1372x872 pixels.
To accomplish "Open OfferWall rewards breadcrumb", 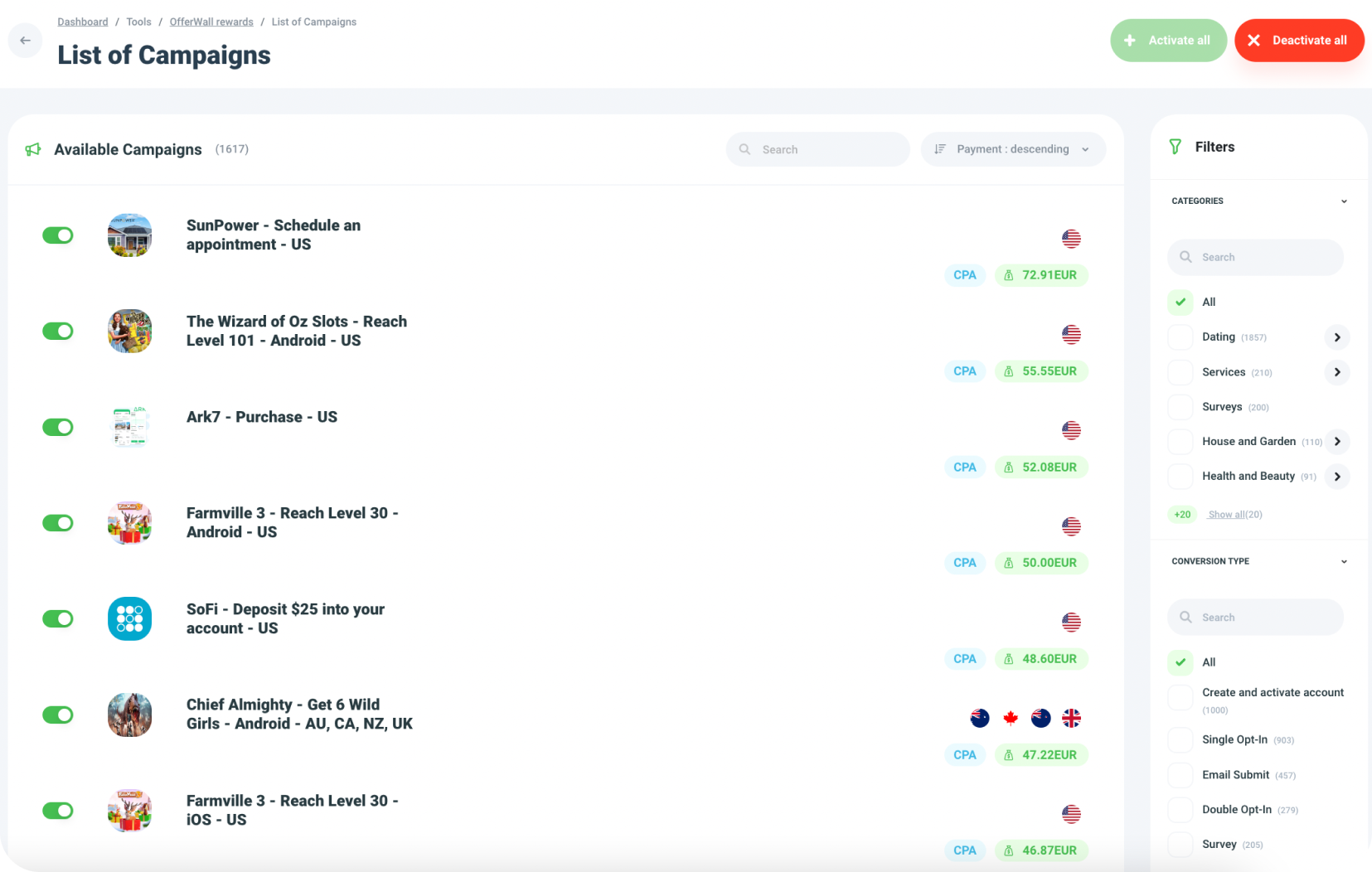I will click(x=211, y=22).
